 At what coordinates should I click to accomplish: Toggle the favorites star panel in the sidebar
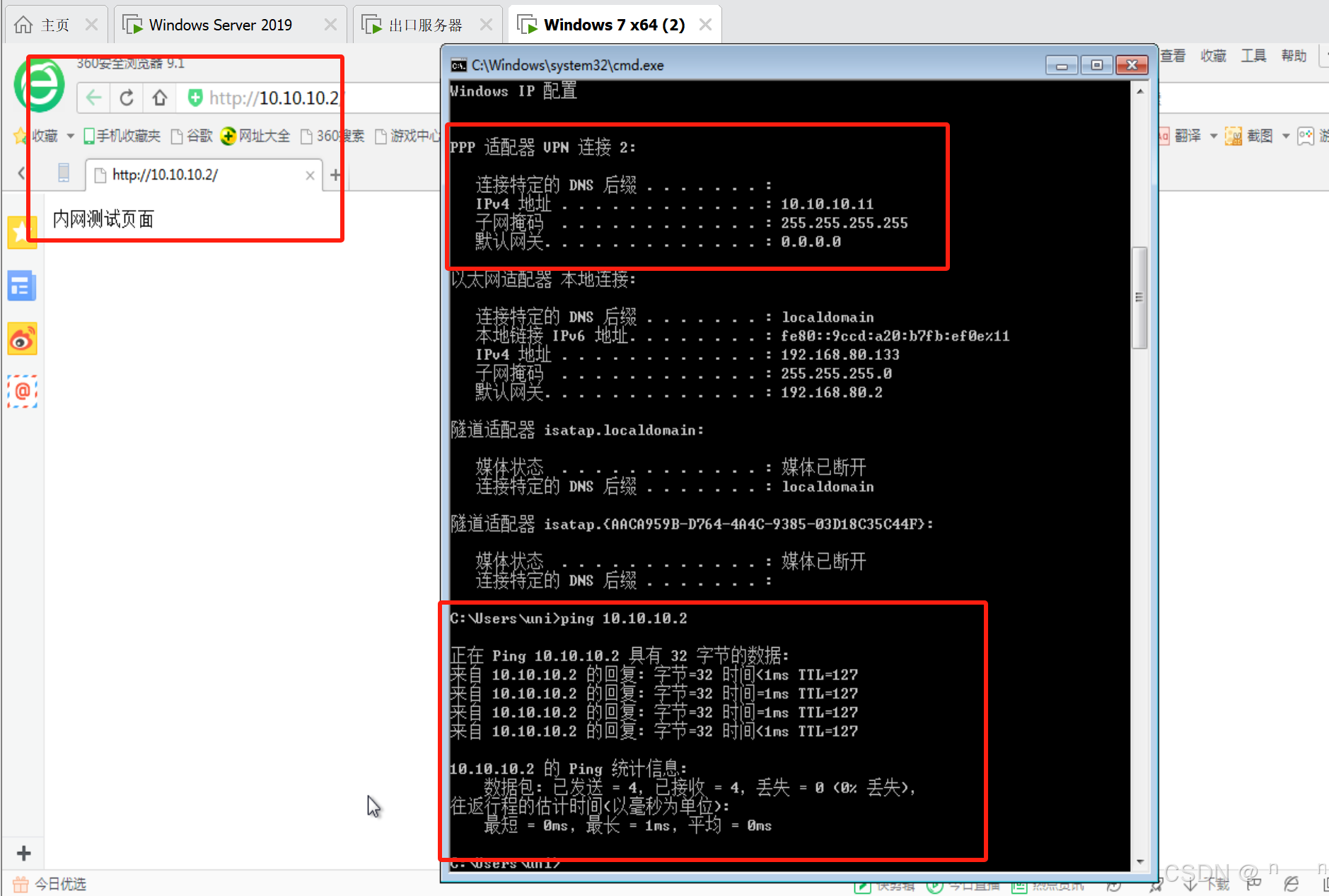coord(22,232)
